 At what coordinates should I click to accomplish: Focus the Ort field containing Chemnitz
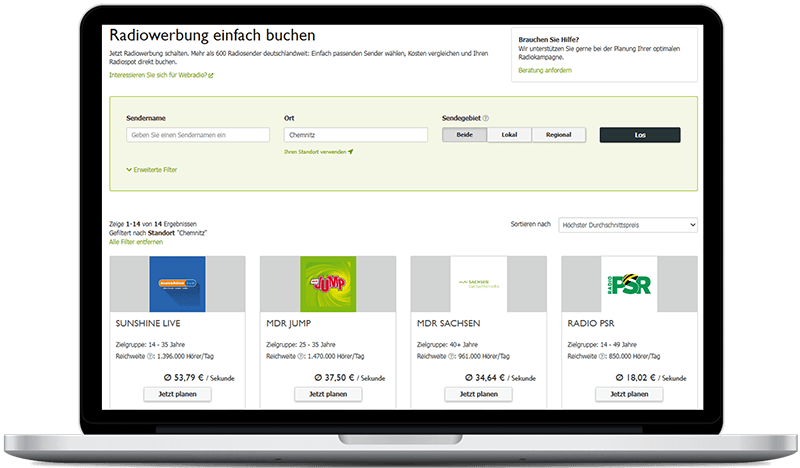point(356,135)
